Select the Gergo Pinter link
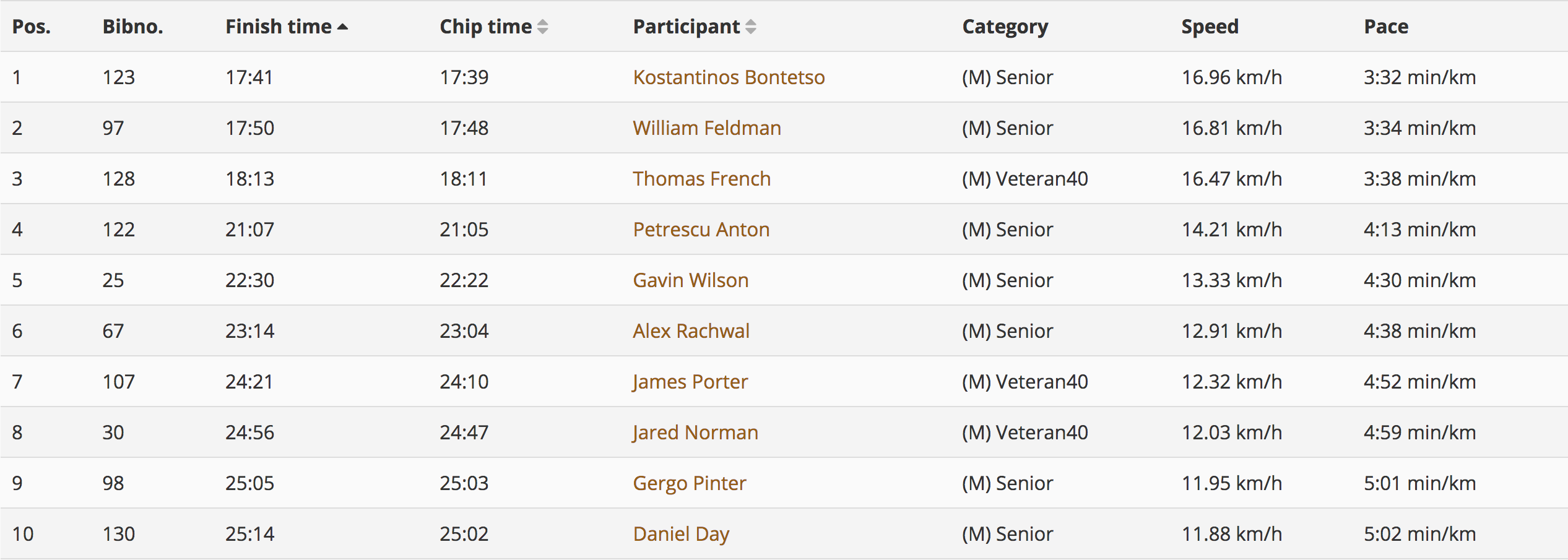Image resolution: width=1568 pixels, height=560 pixels. (x=690, y=483)
